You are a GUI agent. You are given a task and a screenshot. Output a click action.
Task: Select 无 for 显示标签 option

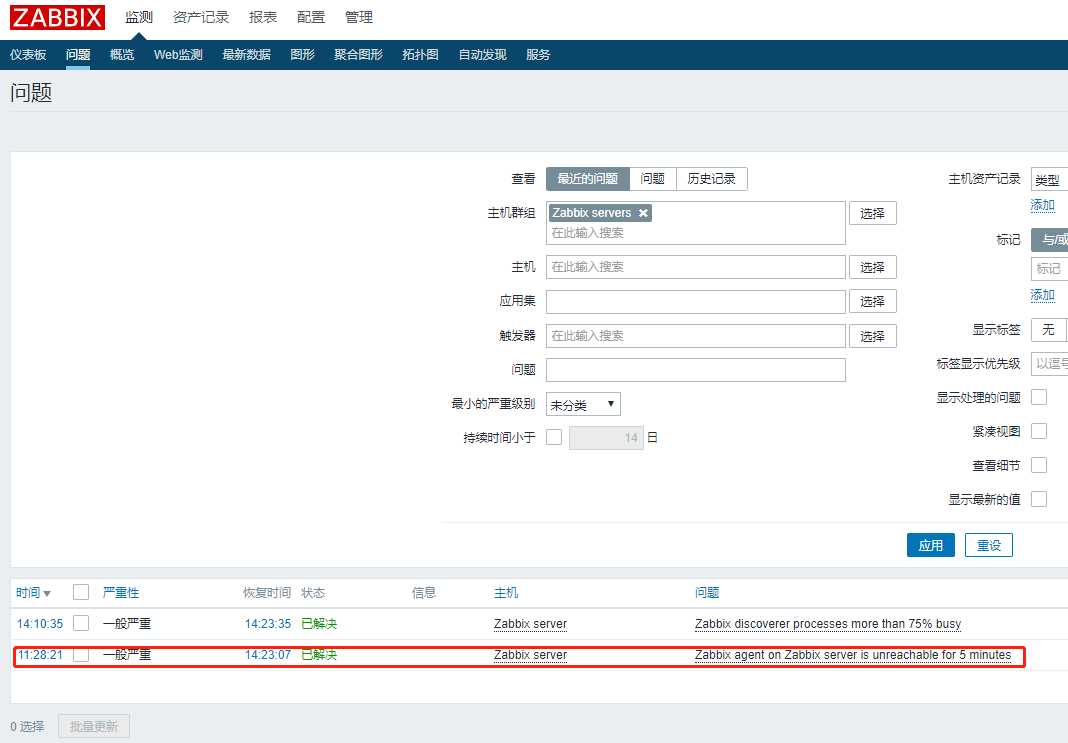(1048, 330)
